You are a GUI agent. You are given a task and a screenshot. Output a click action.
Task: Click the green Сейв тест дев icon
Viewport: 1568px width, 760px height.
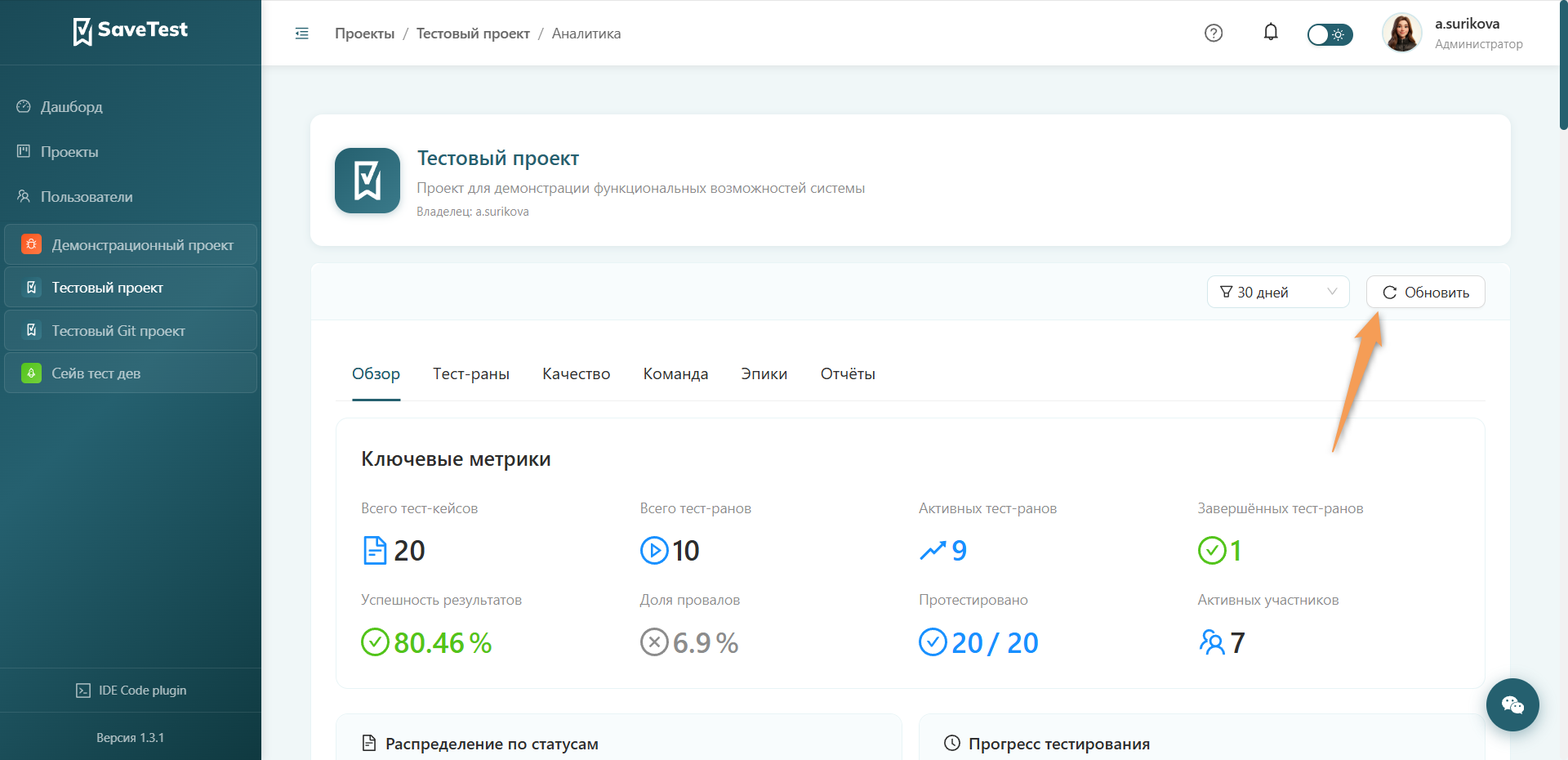click(31, 373)
